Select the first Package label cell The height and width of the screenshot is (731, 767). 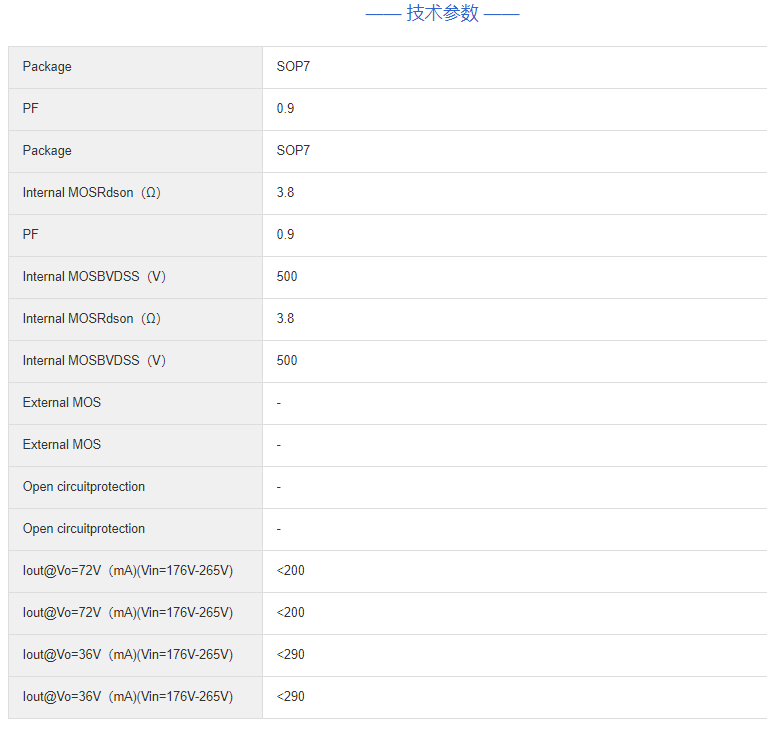(47, 67)
